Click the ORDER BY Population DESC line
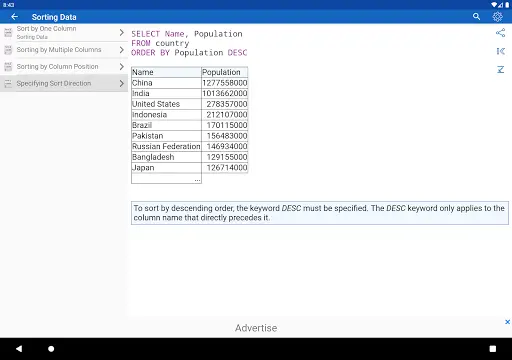 189,53
